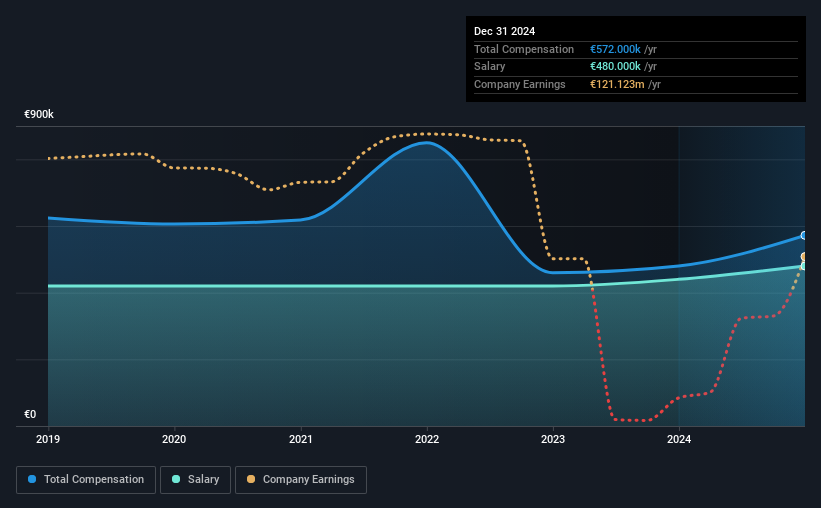821x508 pixels.
Task: Select the 2022 x-axis label
Action: [x=427, y=439]
